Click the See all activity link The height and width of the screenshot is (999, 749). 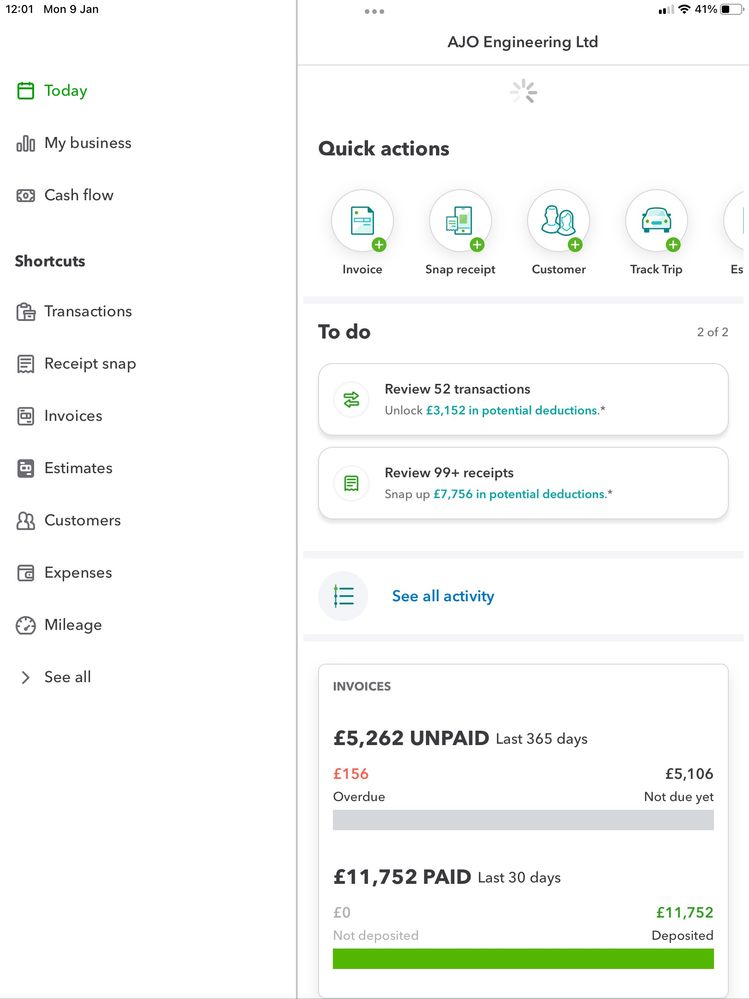pyautogui.click(x=443, y=596)
